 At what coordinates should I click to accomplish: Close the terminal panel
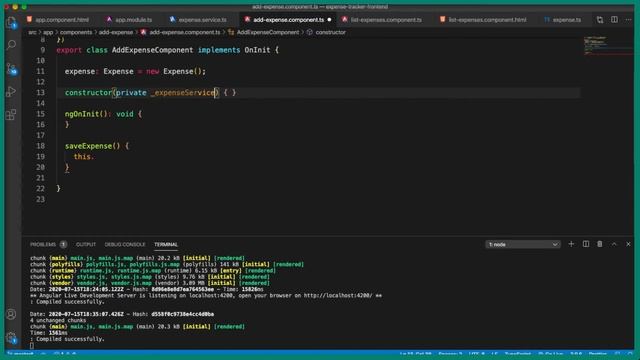628,244
